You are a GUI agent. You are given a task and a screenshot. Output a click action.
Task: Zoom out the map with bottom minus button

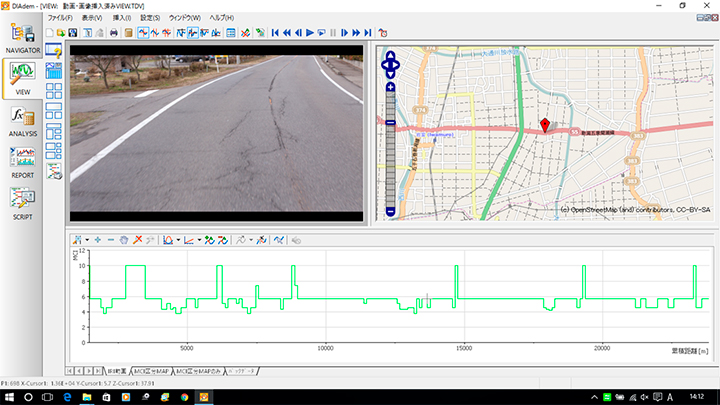[390, 212]
